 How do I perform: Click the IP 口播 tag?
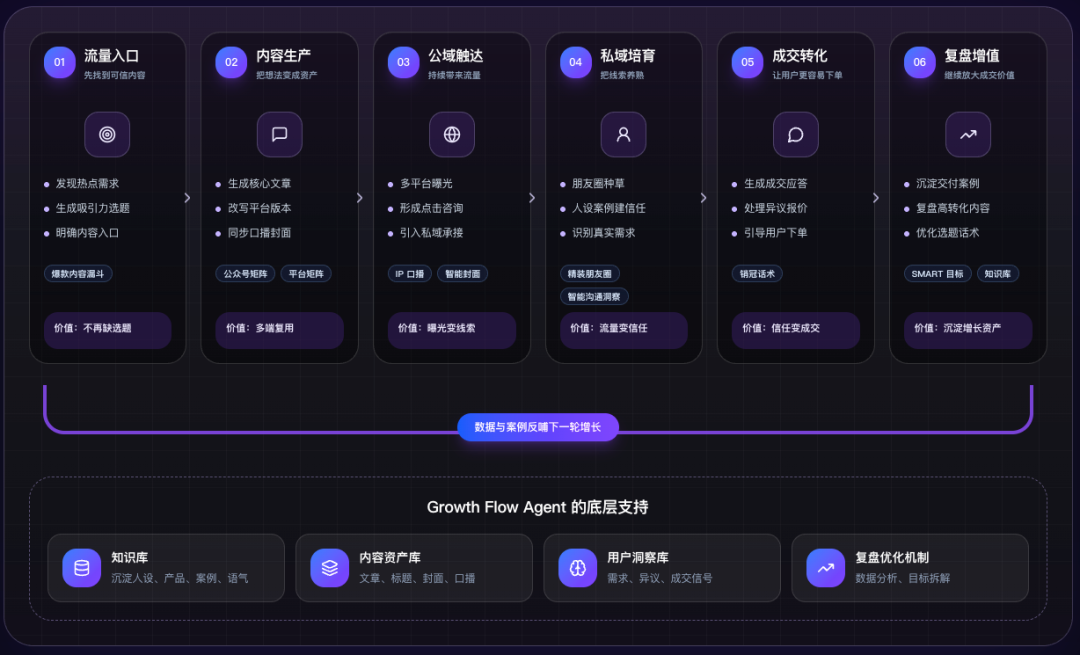410,273
